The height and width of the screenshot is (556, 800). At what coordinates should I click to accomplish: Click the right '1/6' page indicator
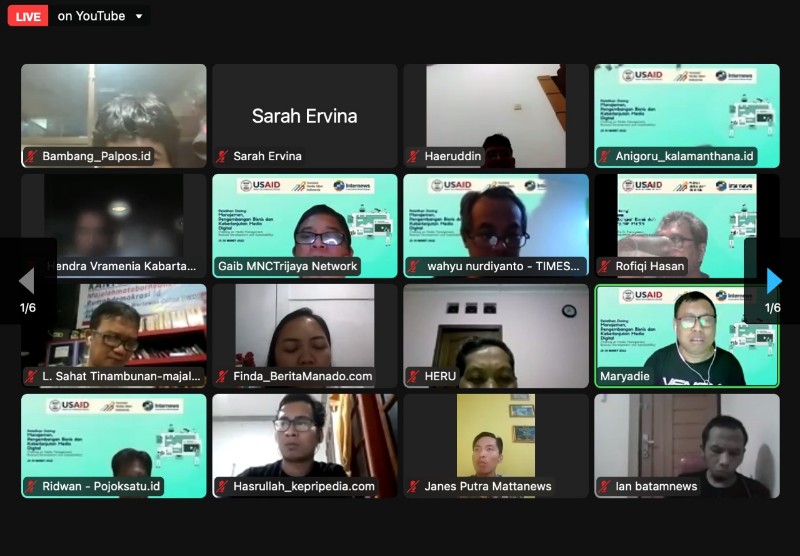[x=772, y=308]
